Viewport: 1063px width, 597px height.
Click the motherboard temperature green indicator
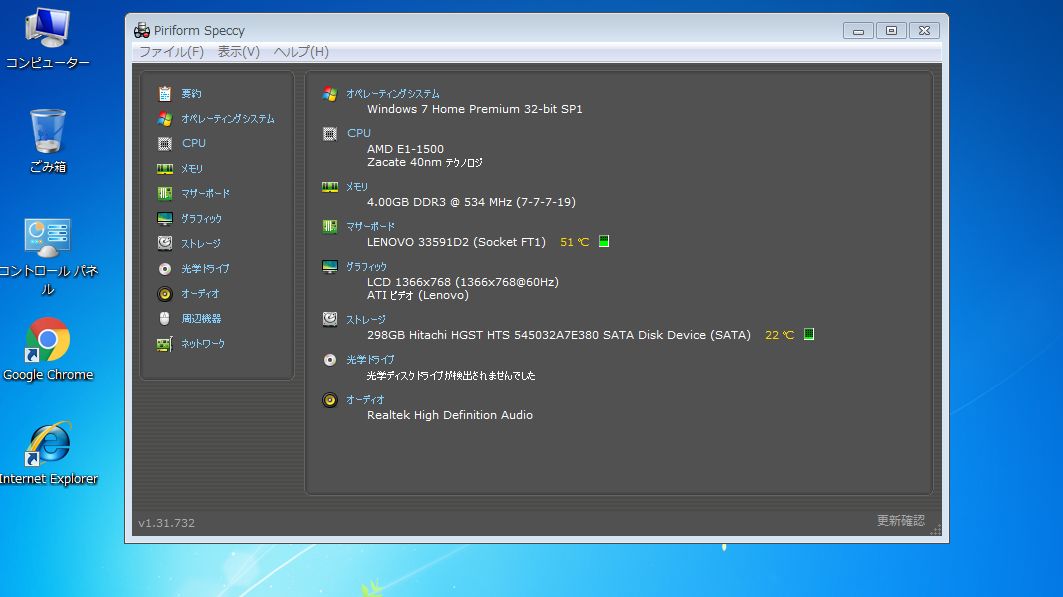(x=604, y=241)
